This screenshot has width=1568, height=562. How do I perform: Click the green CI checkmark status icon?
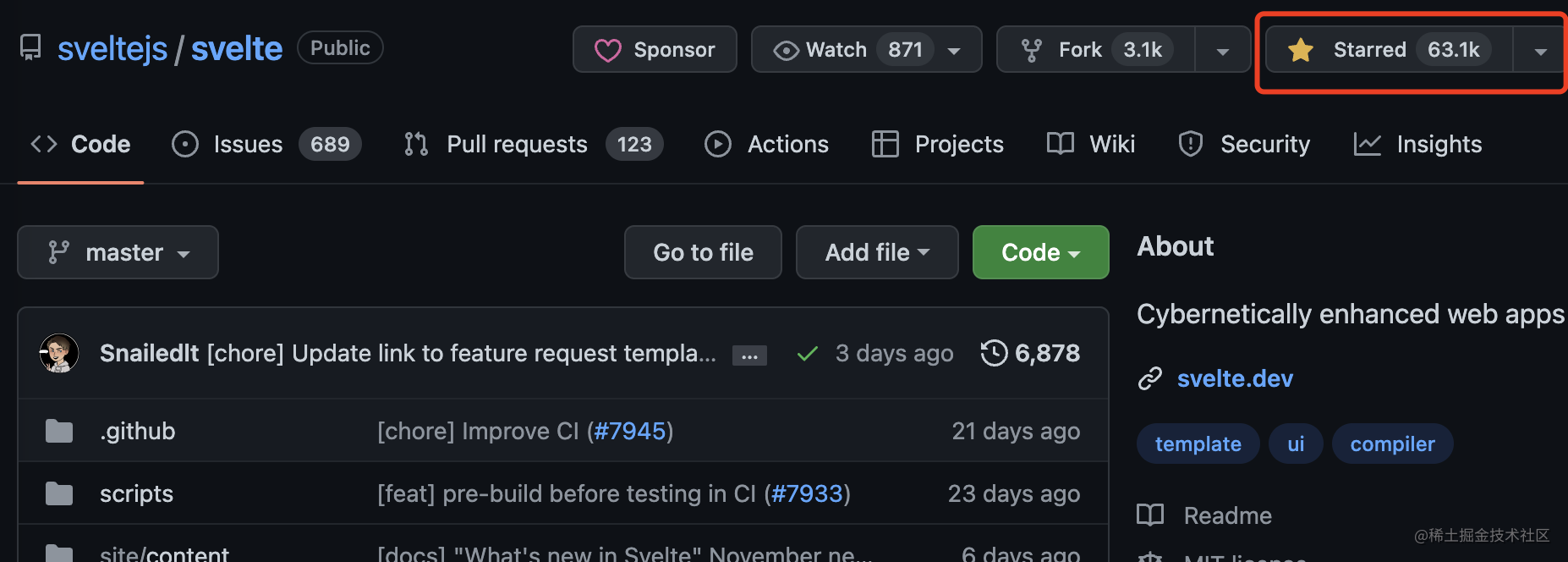[807, 354]
